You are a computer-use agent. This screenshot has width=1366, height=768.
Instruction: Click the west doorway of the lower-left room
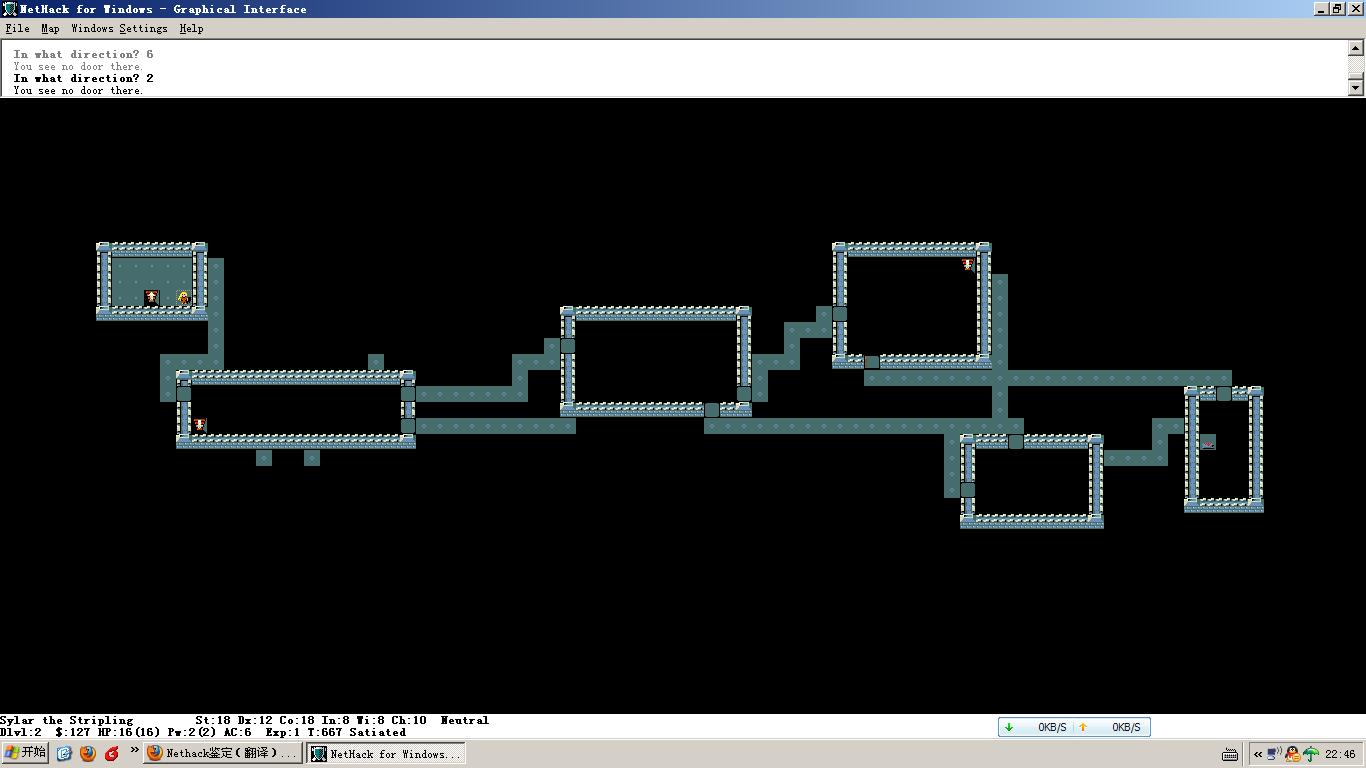[184, 394]
